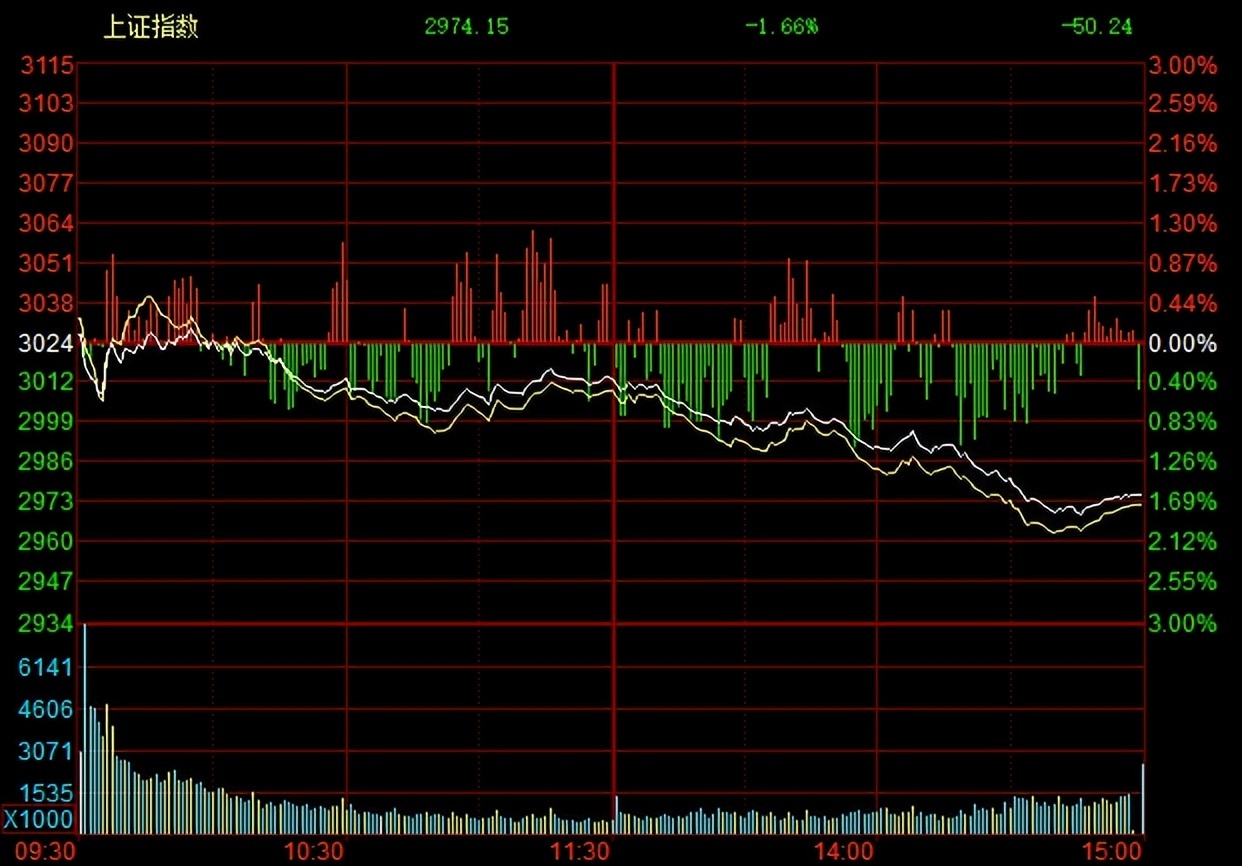The width and height of the screenshot is (1242, 866).
Task: Click the 上证指数 index title
Action: [x=151, y=27]
